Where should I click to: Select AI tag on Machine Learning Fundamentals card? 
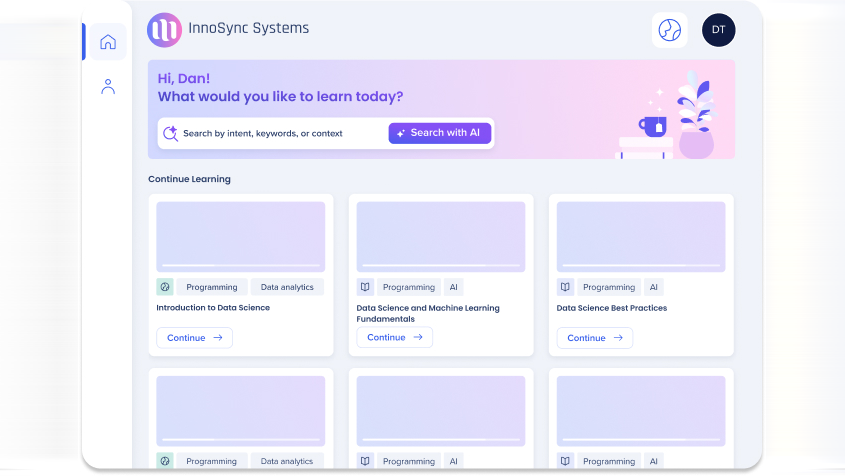point(454,287)
